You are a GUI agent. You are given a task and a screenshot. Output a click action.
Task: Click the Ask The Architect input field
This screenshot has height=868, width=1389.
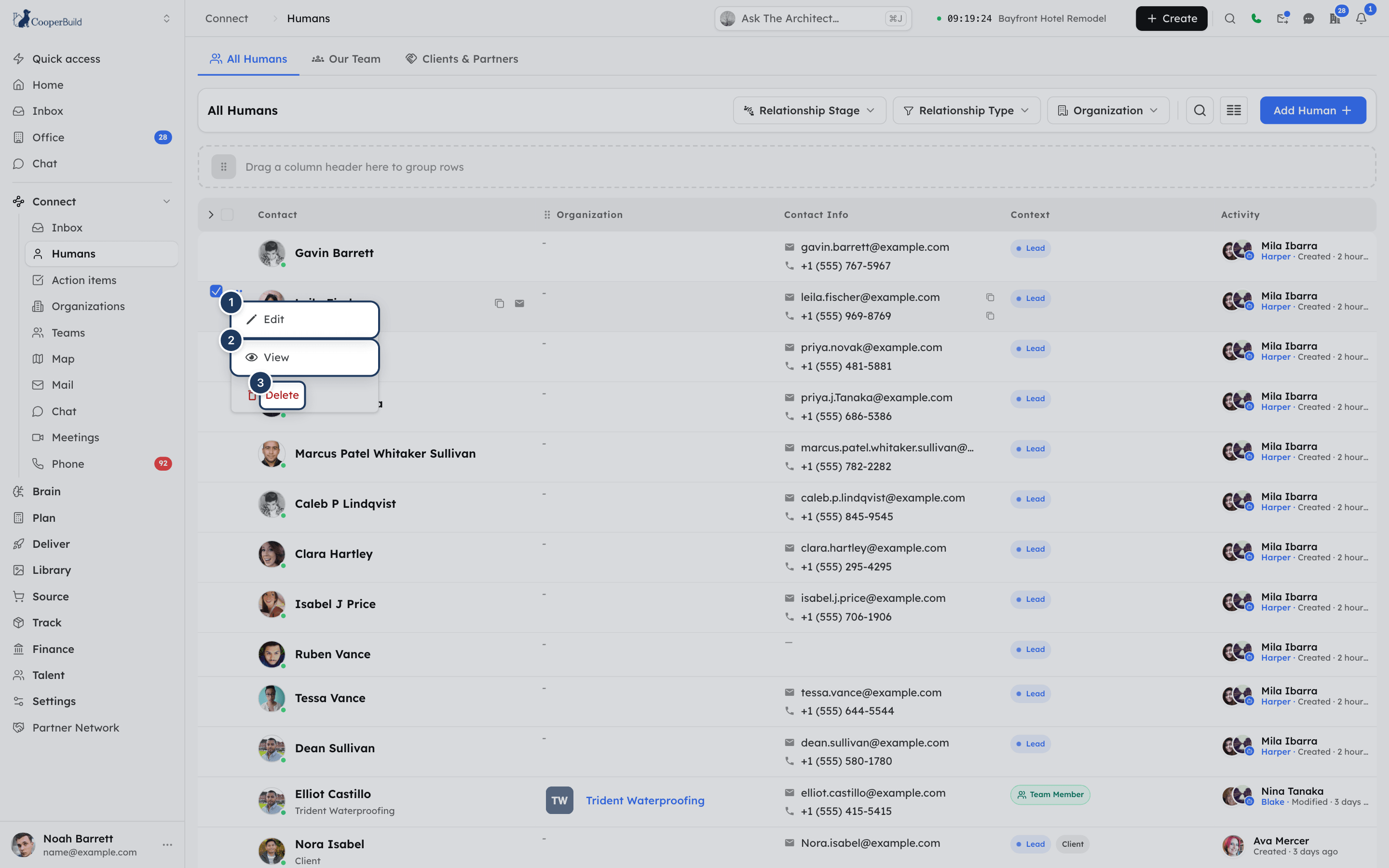tap(813, 18)
